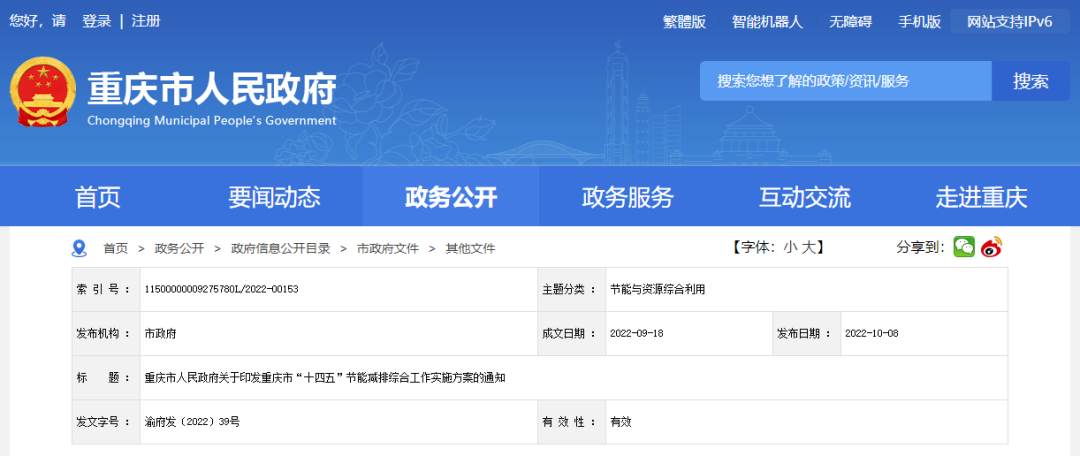Open the 智能机器人 assistant link
The image size is (1080, 456).
coord(767,22)
